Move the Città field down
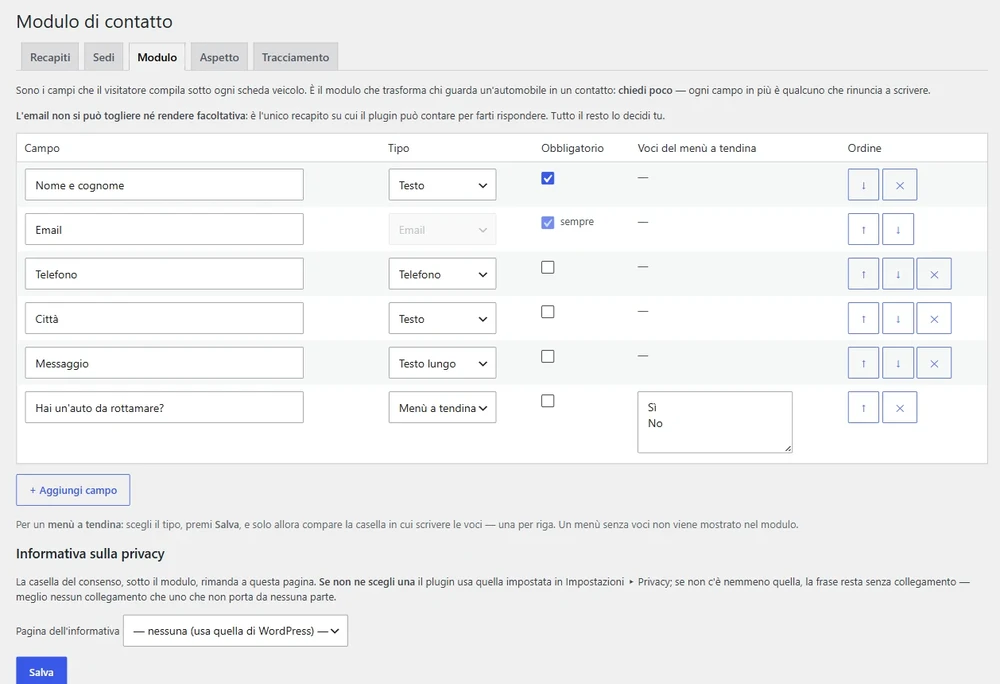Viewport: 1000px width, 684px height. (x=898, y=319)
